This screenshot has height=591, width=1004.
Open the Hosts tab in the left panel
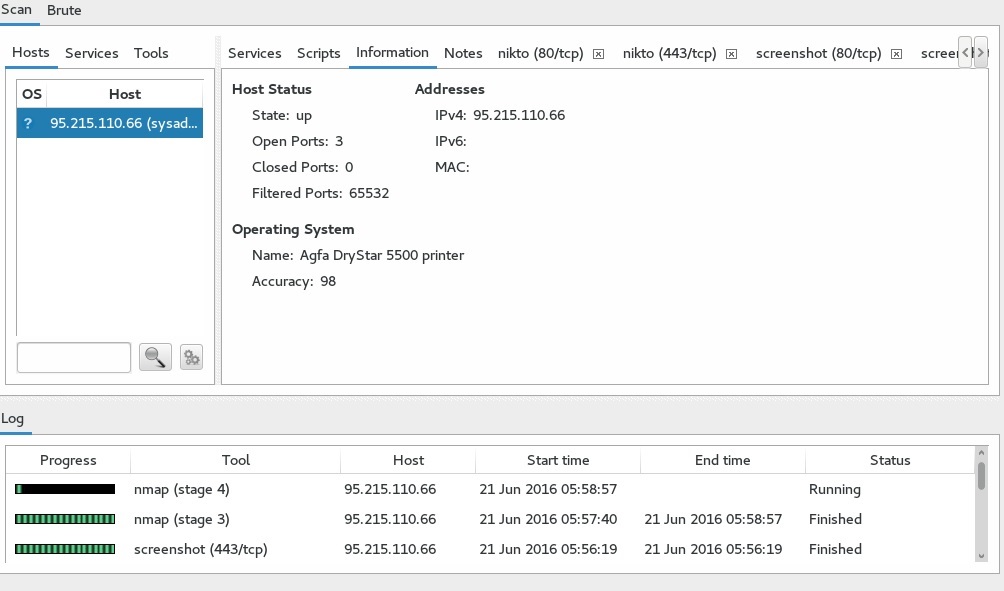31,53
